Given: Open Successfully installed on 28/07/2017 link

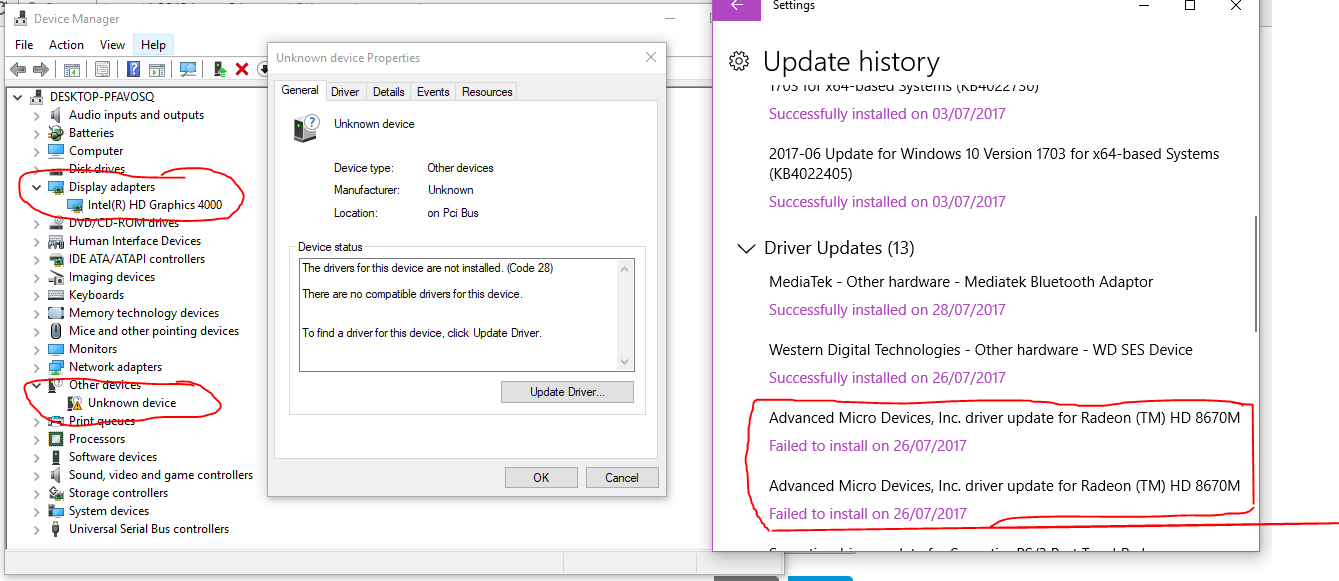Looking at the screenshot, I should [887, 310].
